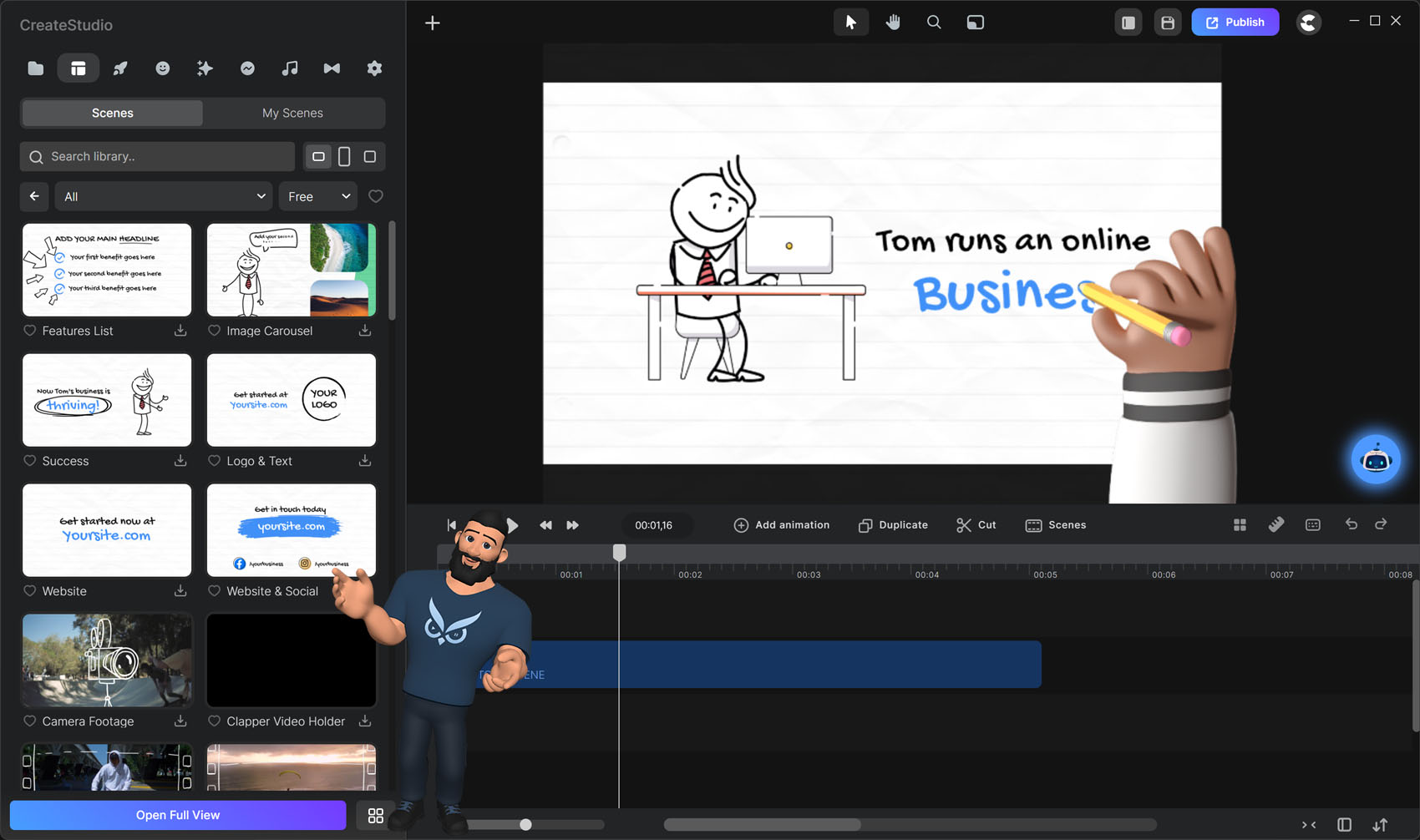Open the Free filter dropdown
Viewport: 1420px width, 840px height.
(318, 196)
